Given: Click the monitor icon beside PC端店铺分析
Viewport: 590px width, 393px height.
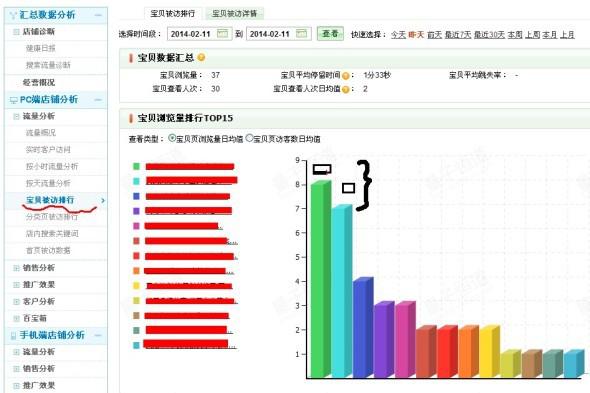Looking at the screenshot, I should [x=14, y=100].
